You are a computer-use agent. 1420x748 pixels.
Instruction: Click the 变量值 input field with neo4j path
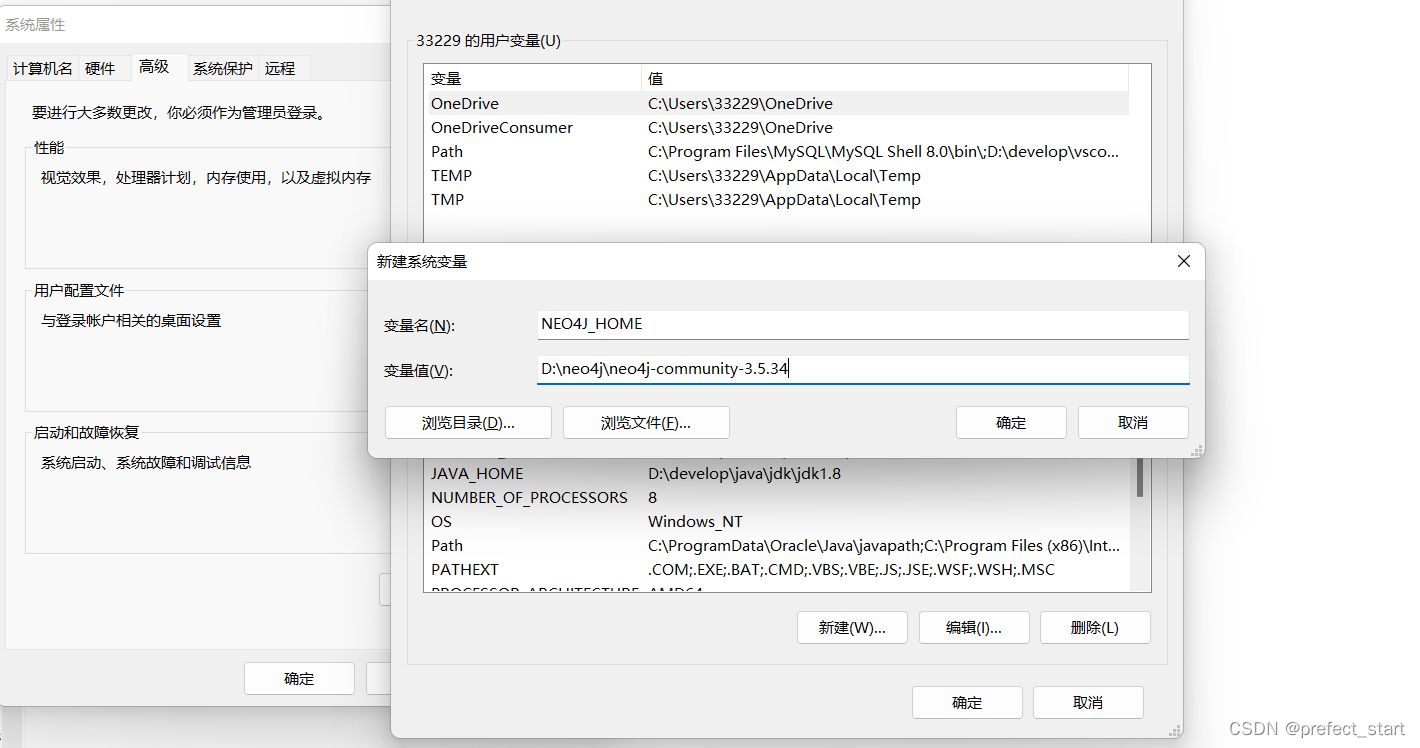point(863,369)
